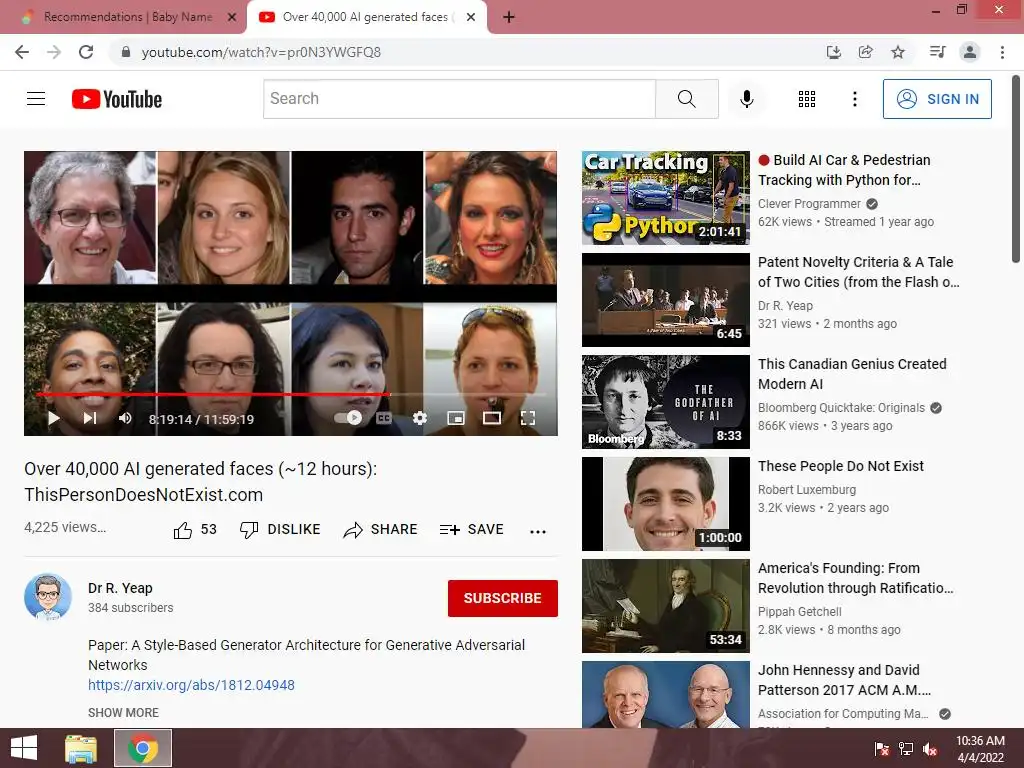Click Clever Programmer channel name
This screenshot has height=768, width=1024.
point(809,204)
